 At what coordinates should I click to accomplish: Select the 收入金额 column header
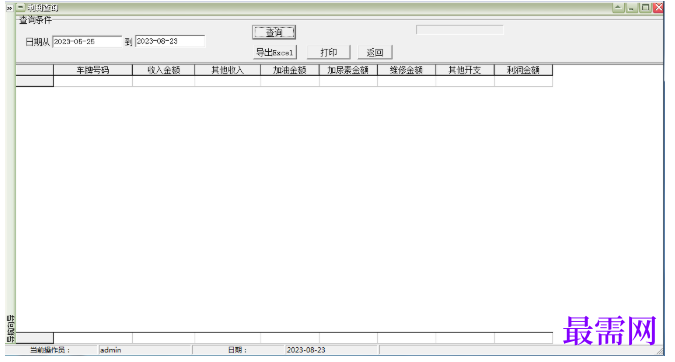pyautogui.click(x=164, y=70)
